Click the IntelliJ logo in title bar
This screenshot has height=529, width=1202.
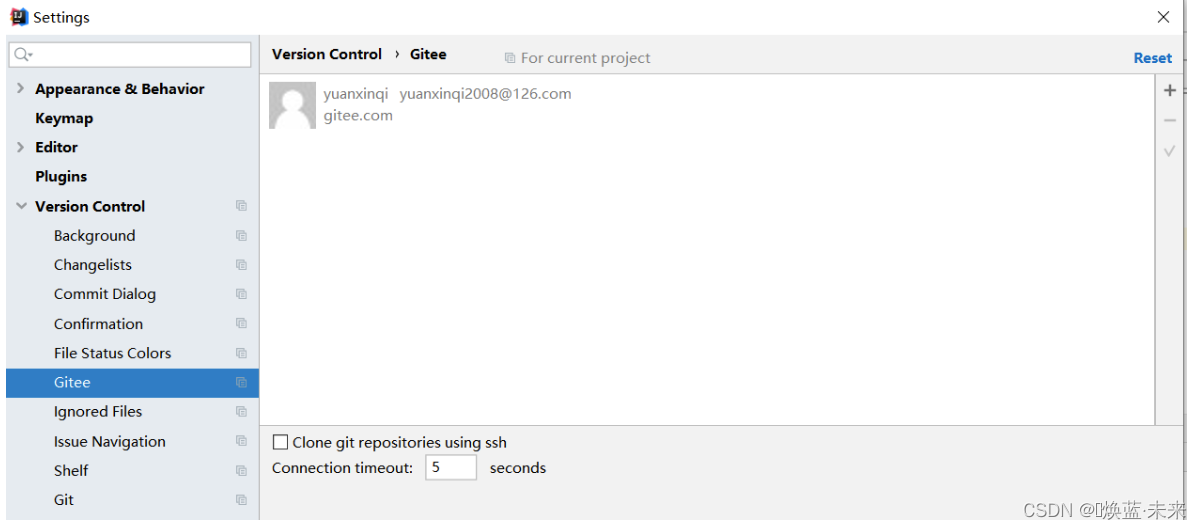[19, 17]
